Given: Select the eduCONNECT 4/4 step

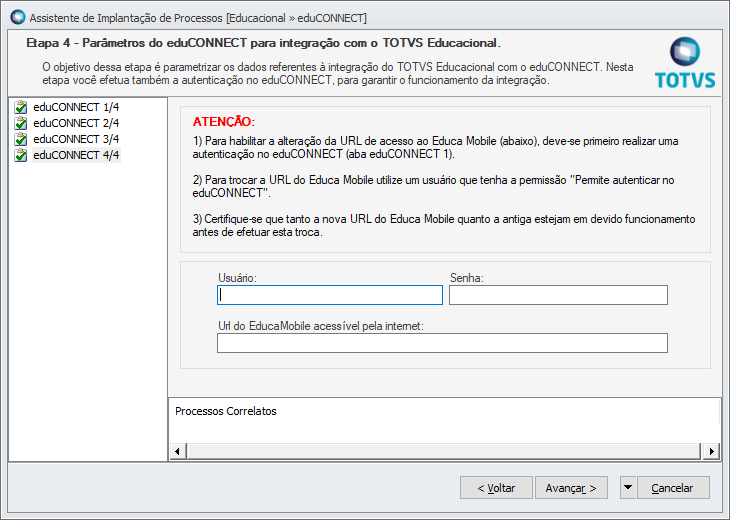Looking at the screenshot, I should [76, 155].
